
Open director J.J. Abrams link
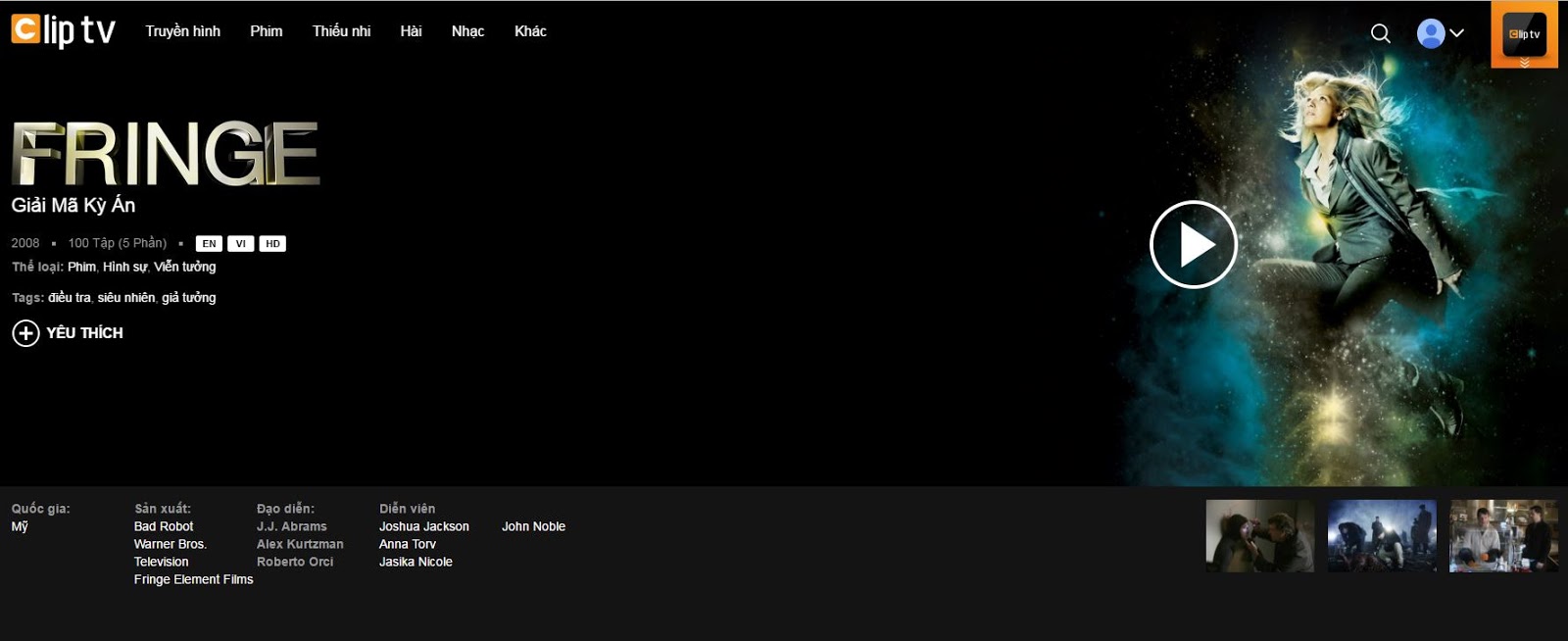pyautogui.click(x=292, y=526)
